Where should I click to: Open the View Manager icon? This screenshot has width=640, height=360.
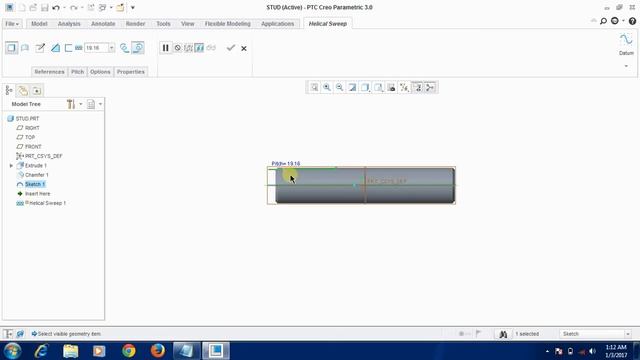click(391, 87)
